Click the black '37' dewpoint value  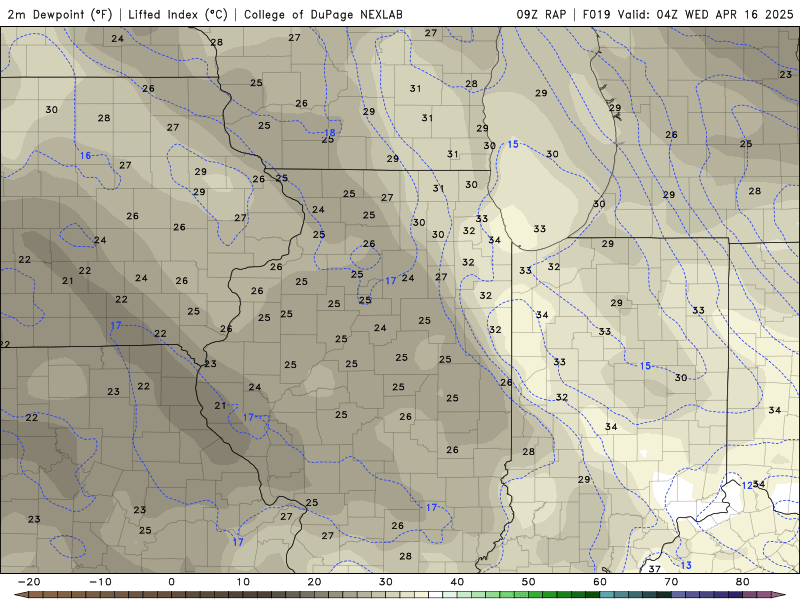(655, 569)
